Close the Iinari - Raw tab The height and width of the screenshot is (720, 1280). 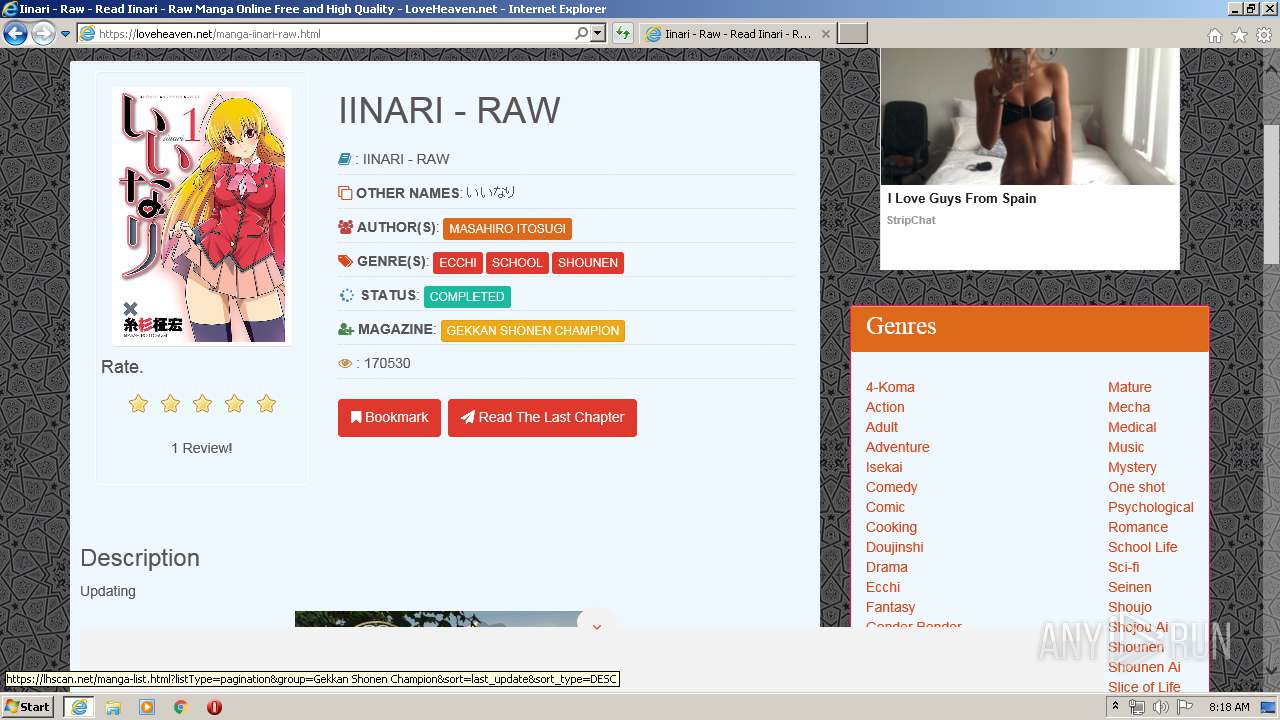click(825, 33)
